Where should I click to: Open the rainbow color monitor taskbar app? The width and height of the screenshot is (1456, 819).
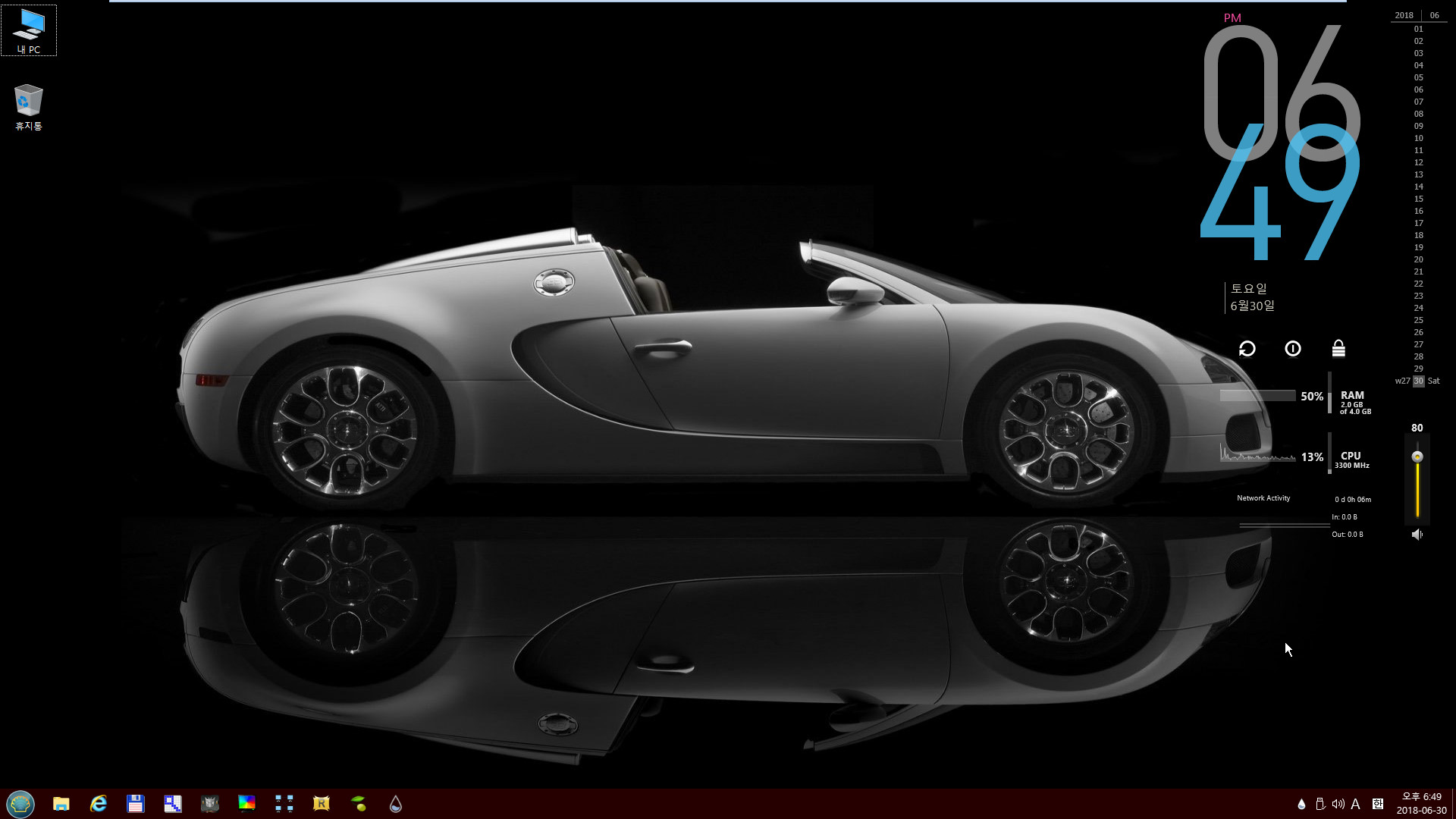[247, 803]
